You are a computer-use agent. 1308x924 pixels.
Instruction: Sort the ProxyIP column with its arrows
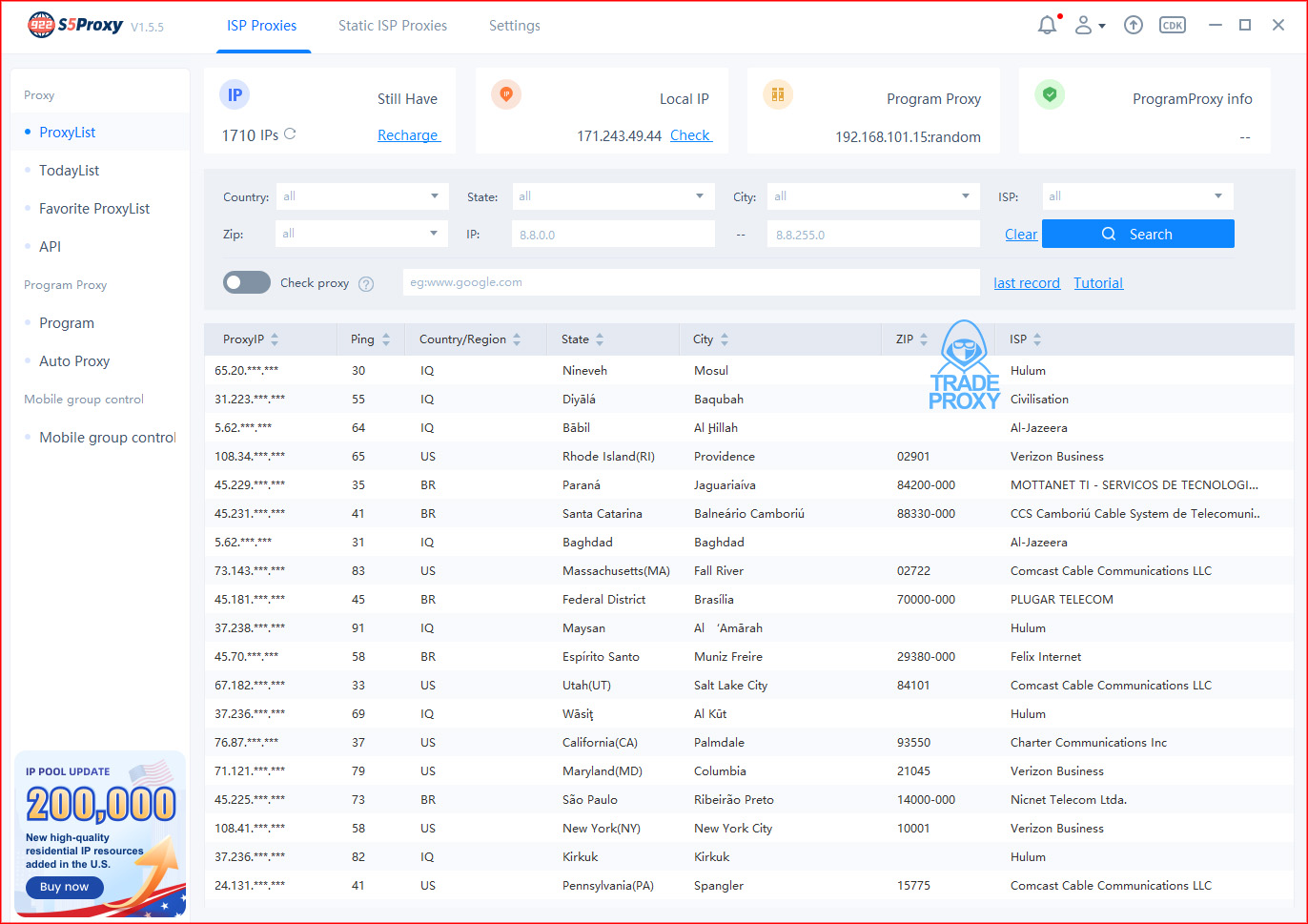pos(275,339)
